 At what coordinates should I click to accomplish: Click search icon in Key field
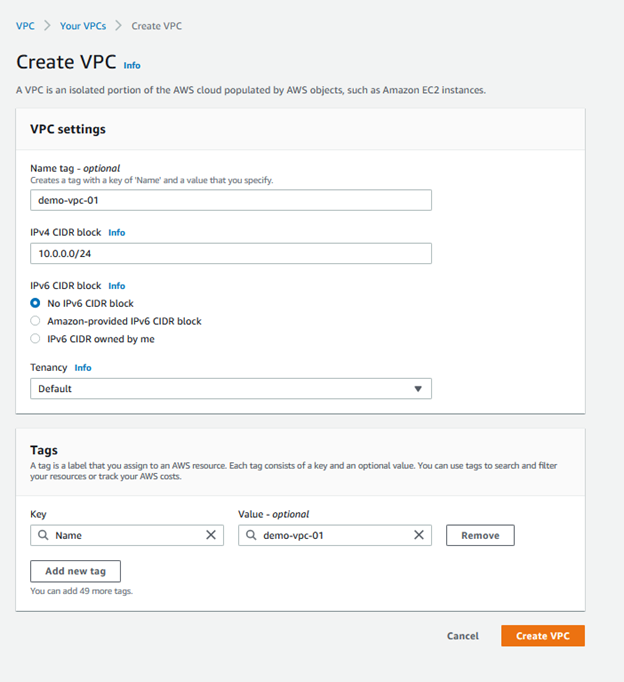tap(43, 535)
